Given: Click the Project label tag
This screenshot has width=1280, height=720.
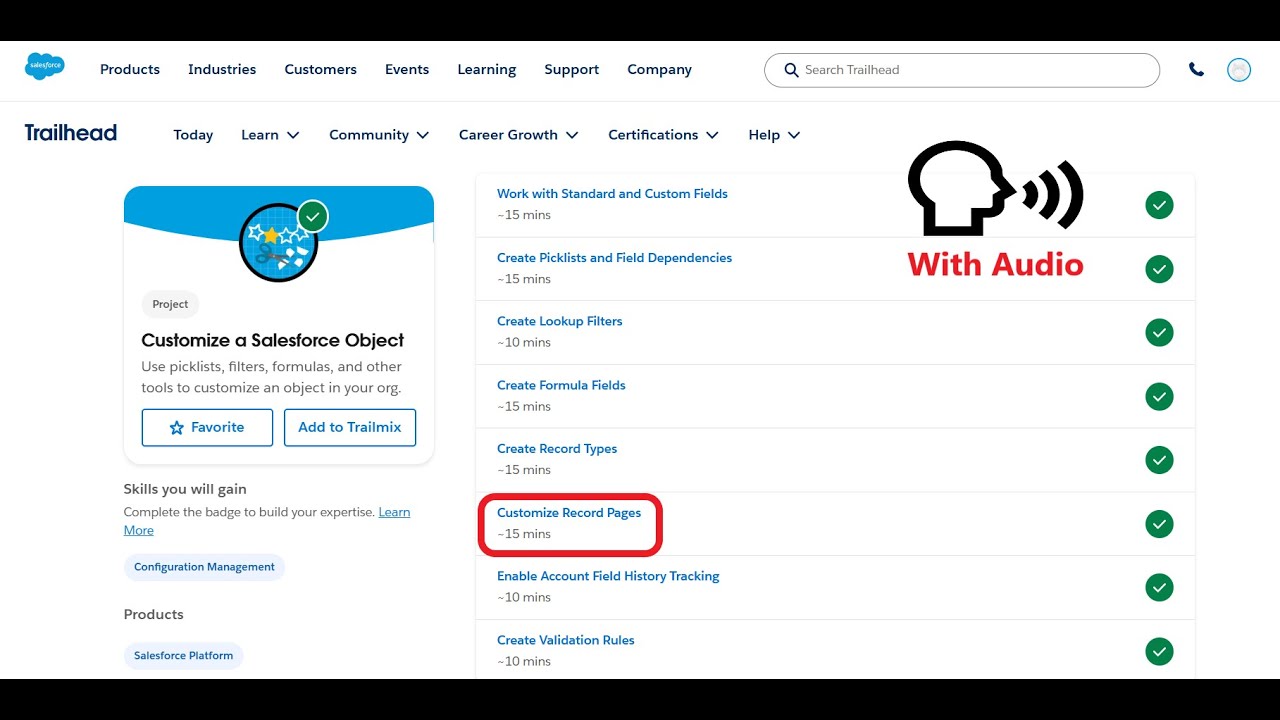Looking at the screenshot, I should pos(170,304).
